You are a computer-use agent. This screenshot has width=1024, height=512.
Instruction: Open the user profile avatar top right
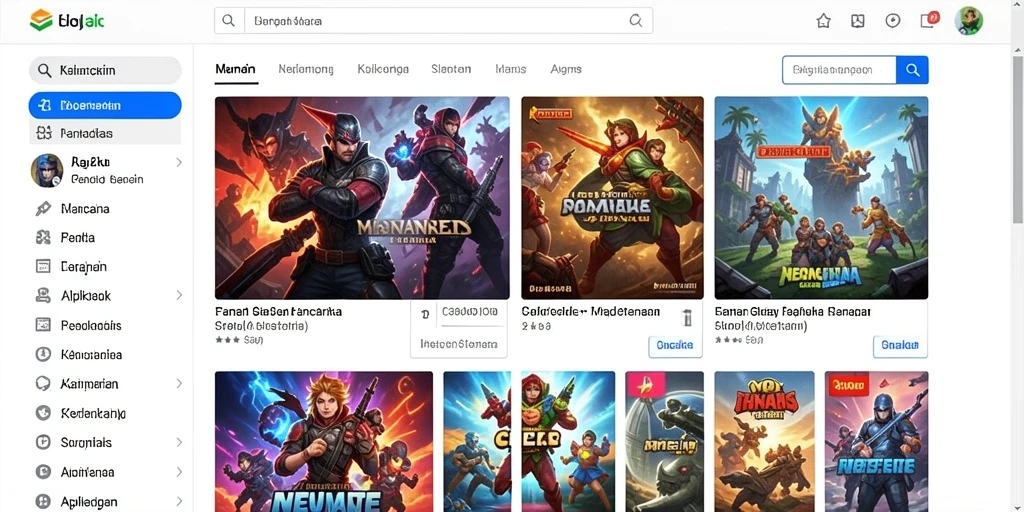coord(968,21)
